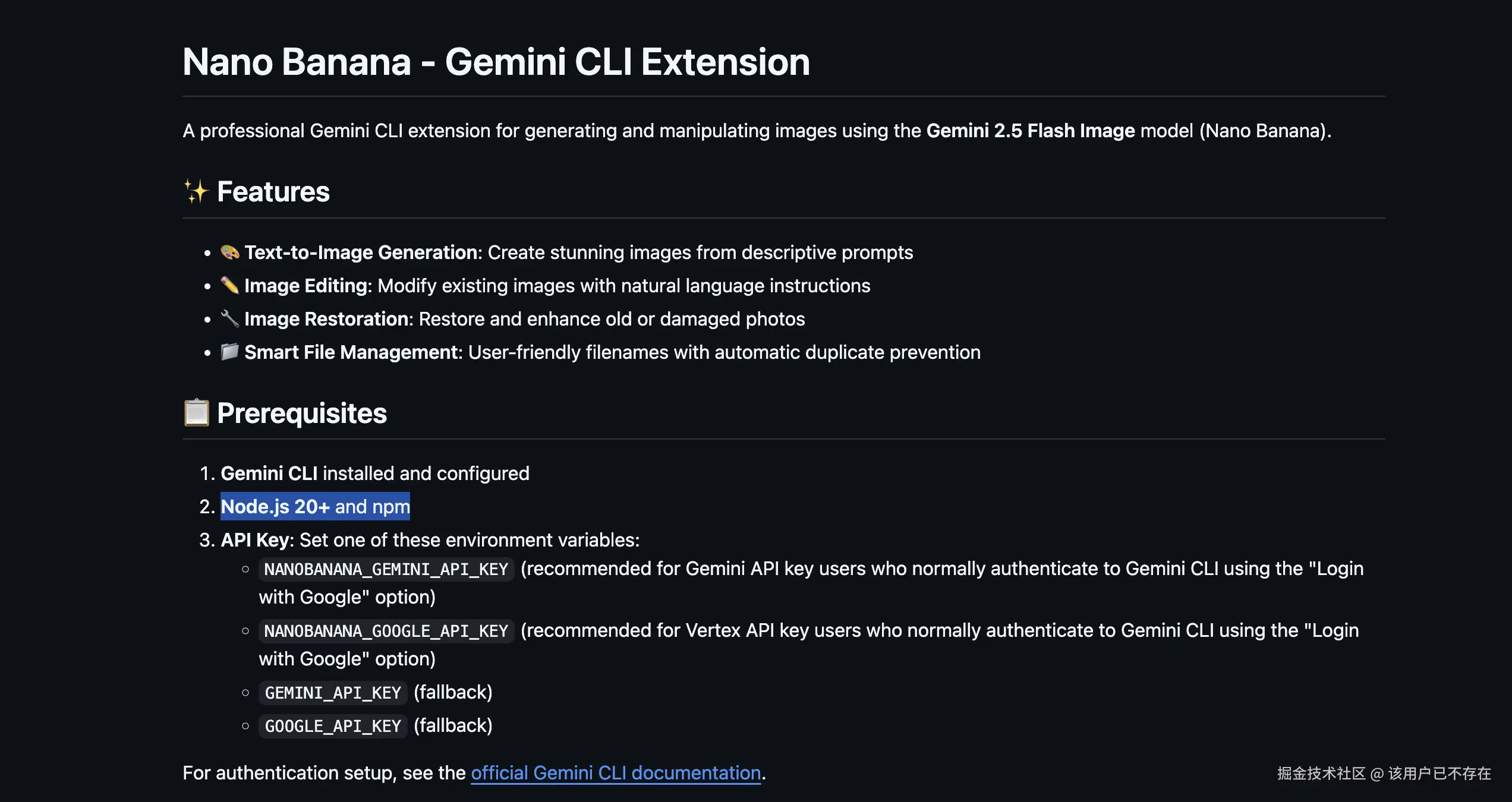
Task: Click the GOOGLE_API_KEY fallback code label
Action: [333, 726]
